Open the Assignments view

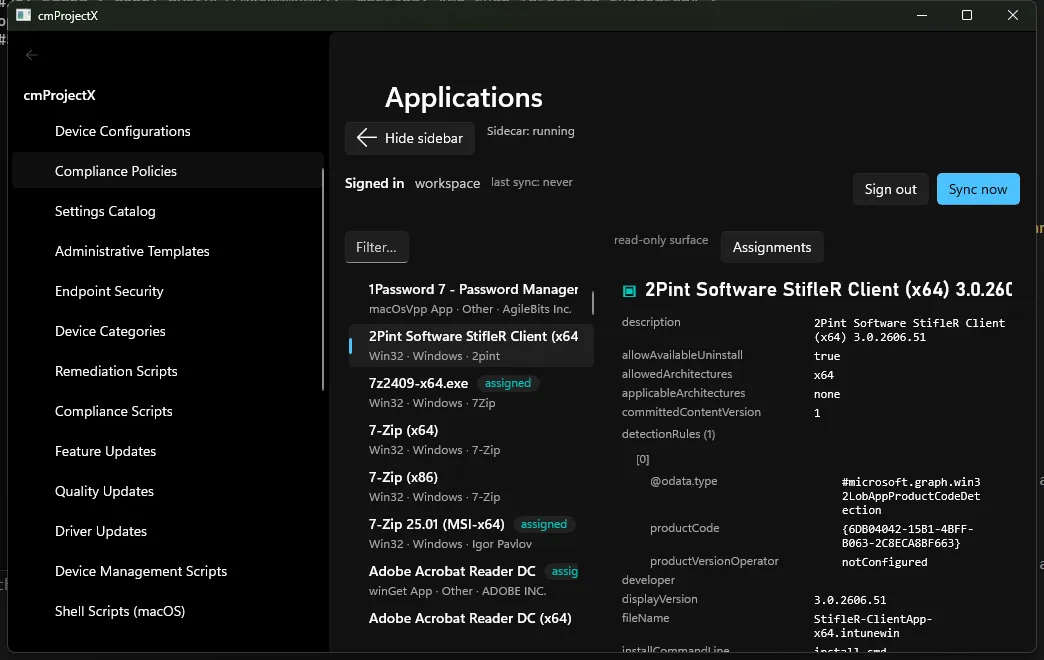[772, 247]
